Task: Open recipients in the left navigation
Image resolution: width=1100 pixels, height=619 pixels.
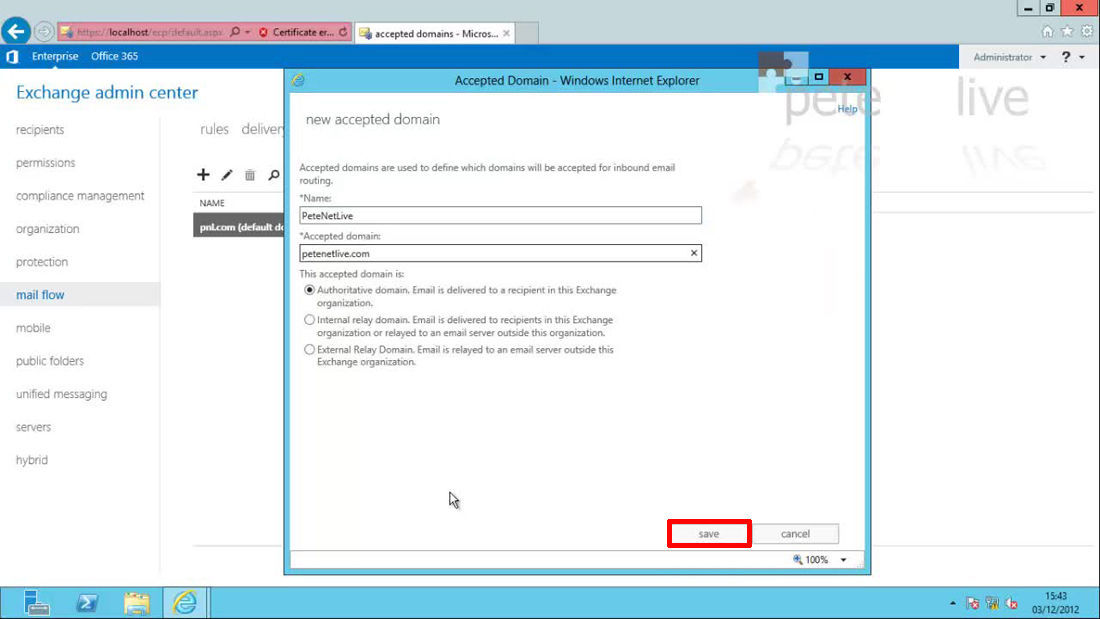Action: (x=40, y=130)
